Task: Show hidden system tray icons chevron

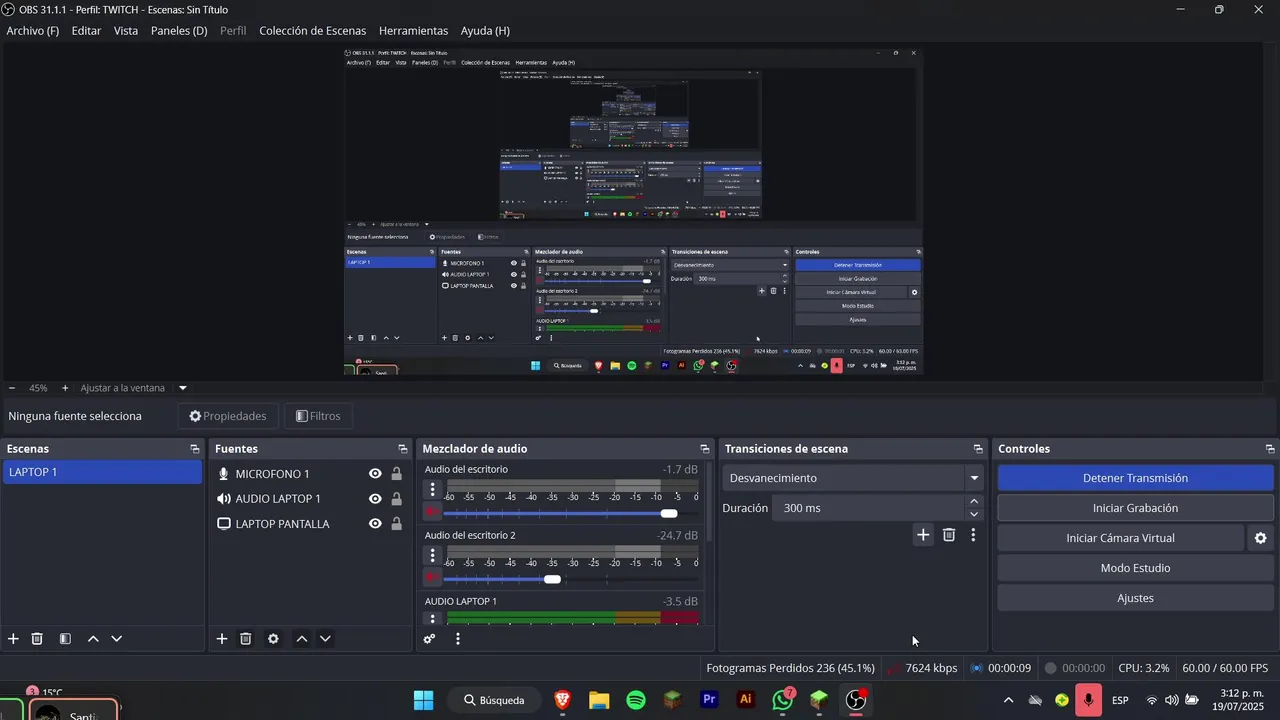Action: 1008,700
